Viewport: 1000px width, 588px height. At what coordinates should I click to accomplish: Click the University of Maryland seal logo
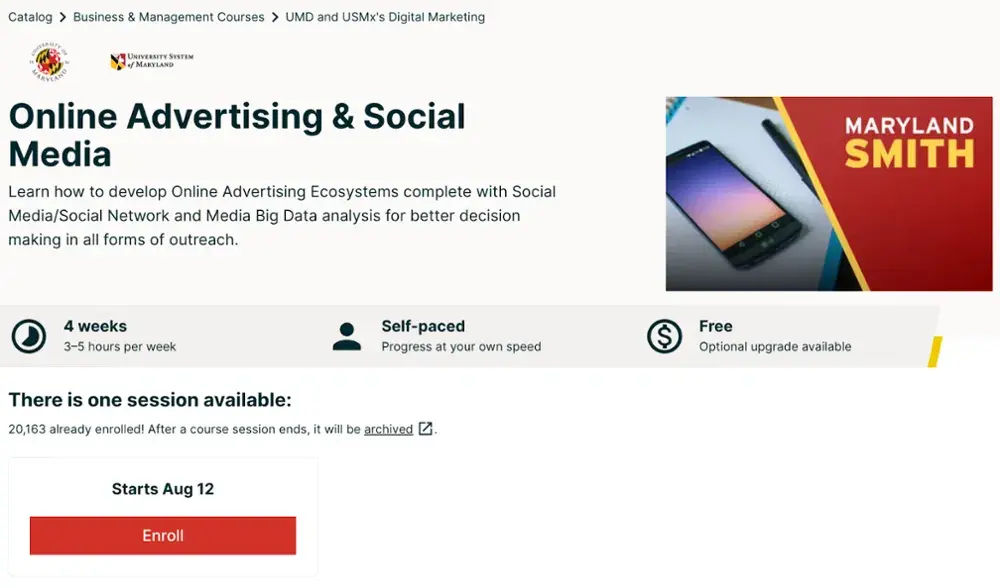point(49,62)
